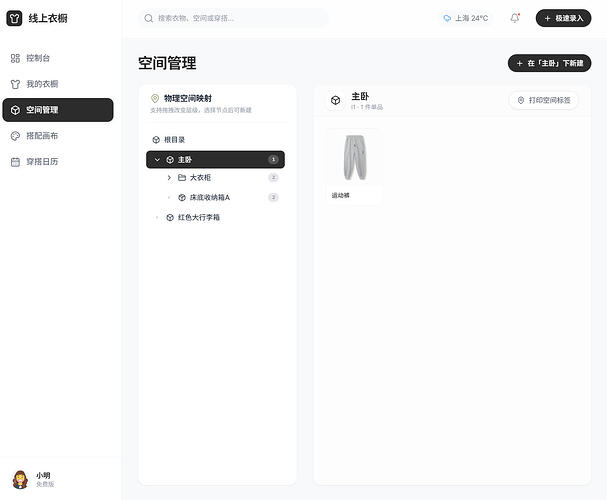Click the 小明 username text

[x=43, y=476]
